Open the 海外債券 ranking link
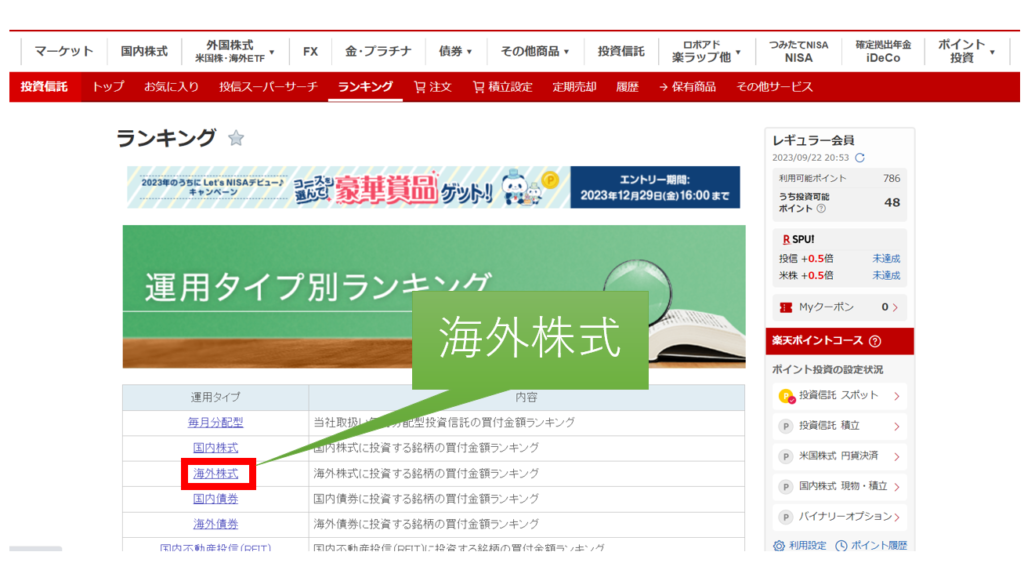Screen dimensions: 1024x581 [x=216, y=524]
